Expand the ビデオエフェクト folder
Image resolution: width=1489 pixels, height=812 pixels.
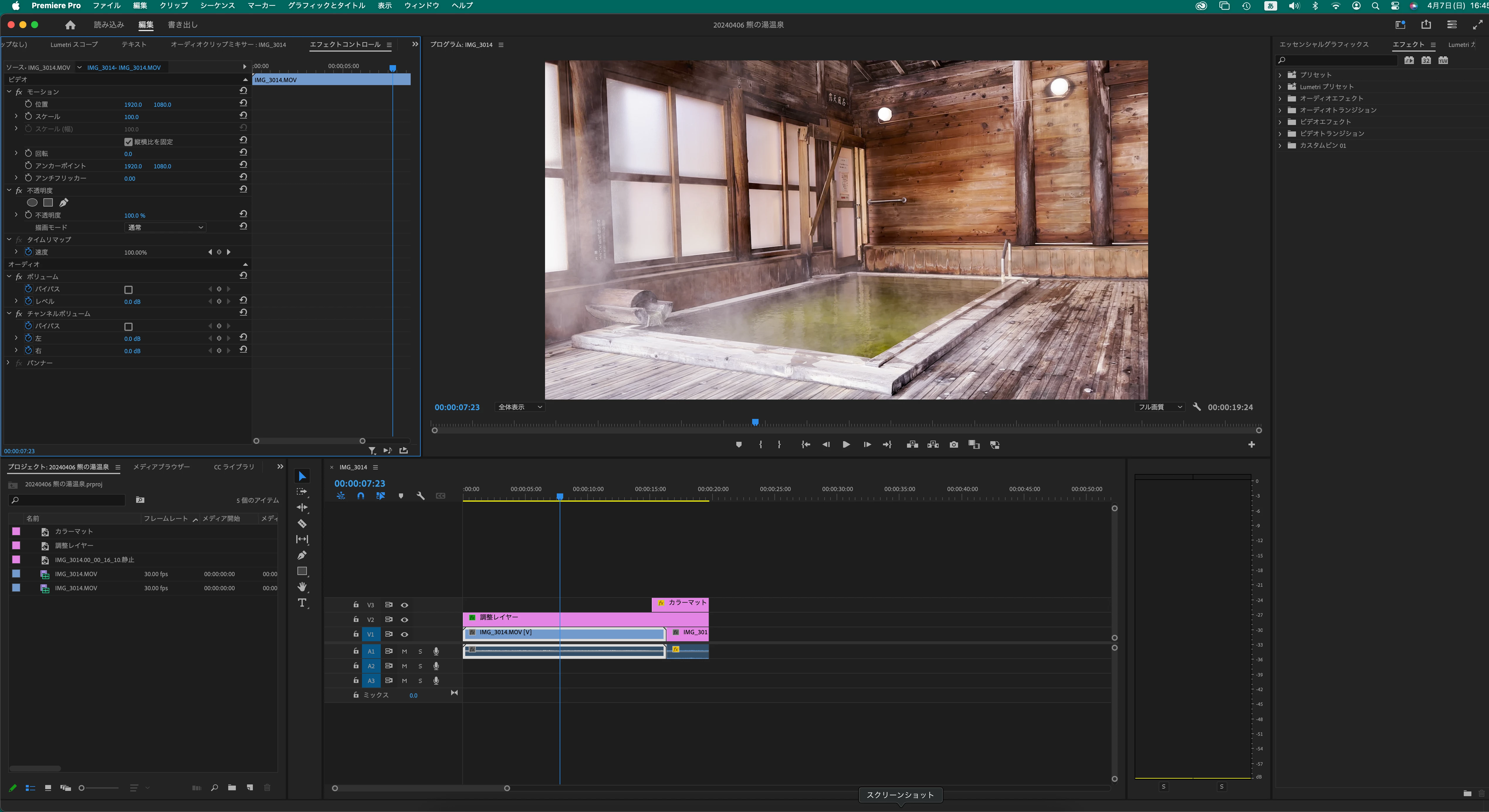(1280, 122)
